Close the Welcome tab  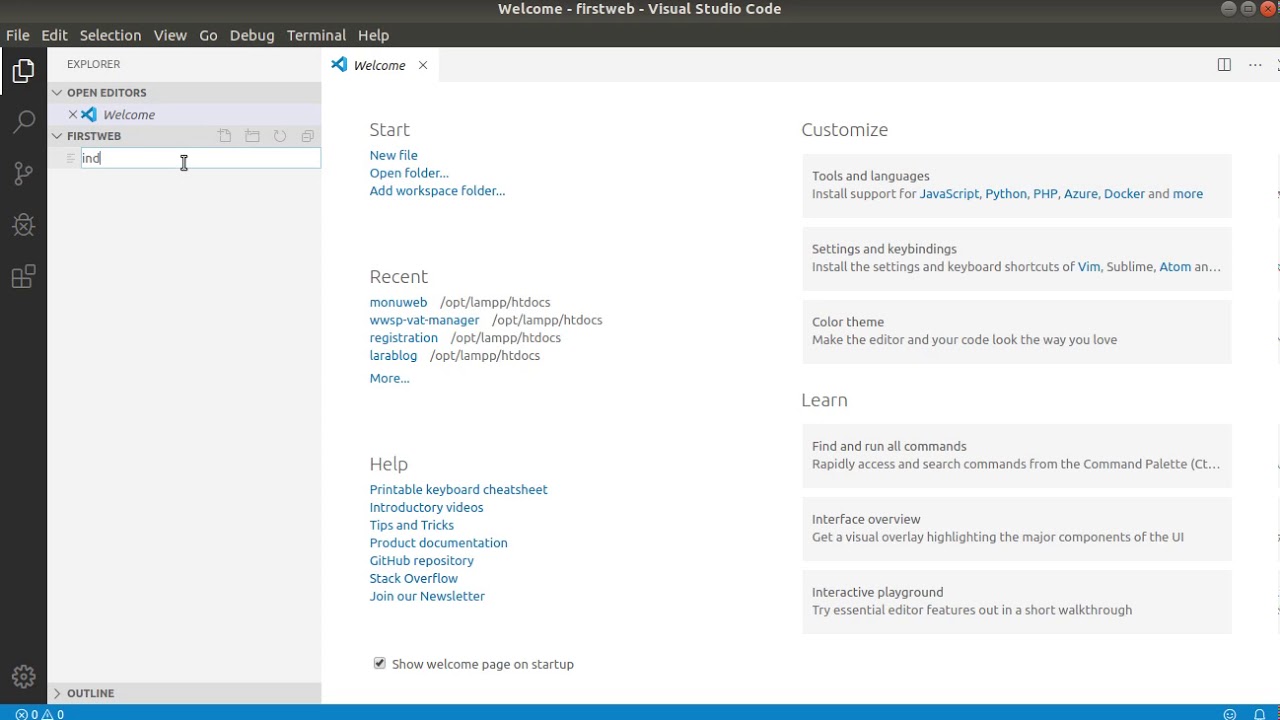pos(423,65)
